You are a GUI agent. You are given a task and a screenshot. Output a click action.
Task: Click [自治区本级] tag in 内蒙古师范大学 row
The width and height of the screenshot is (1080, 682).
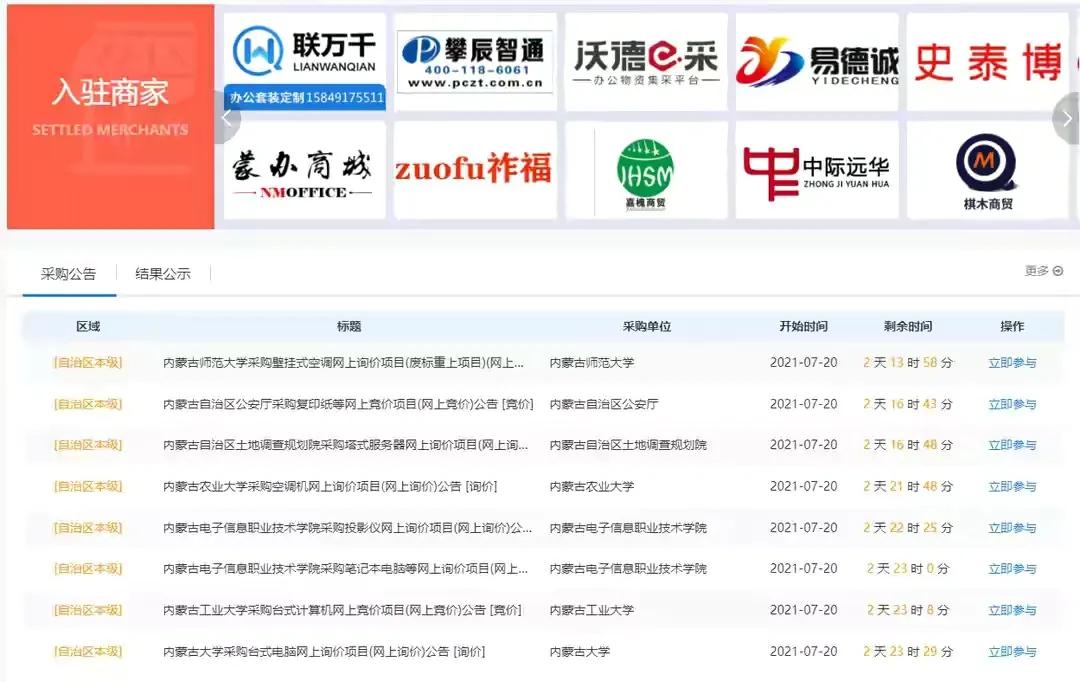pyautogui.click(x=88, y=362)
